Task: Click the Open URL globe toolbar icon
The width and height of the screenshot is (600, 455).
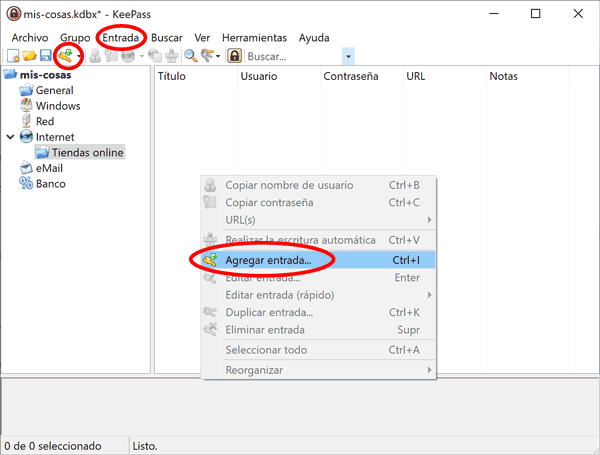Action: [x=128, y=56]
